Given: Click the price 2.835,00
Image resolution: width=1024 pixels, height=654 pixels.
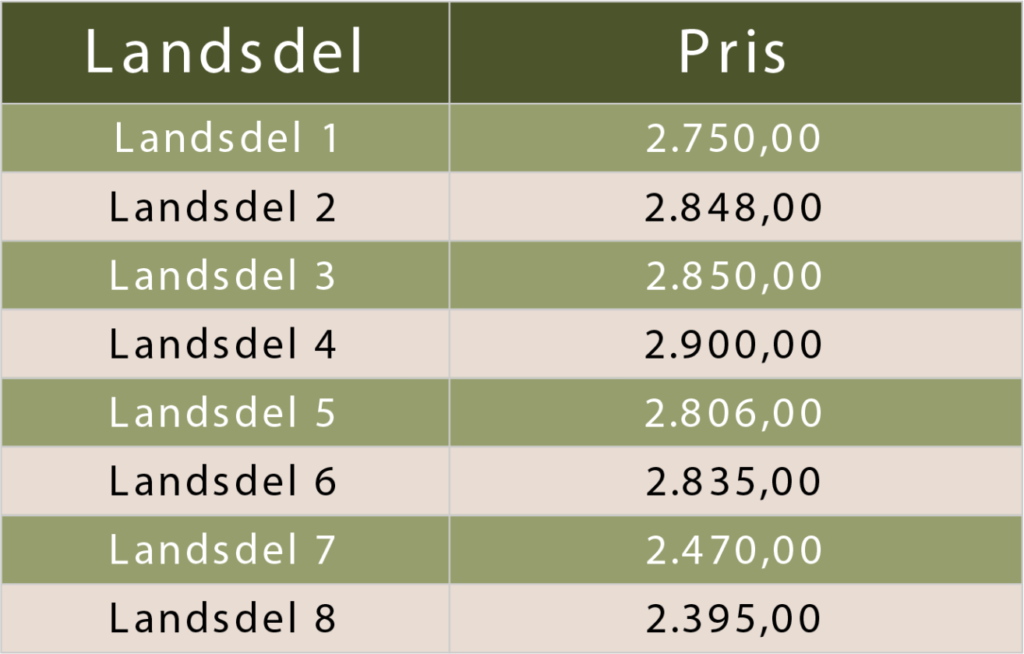Looking at the screenshot, I should tap(733, 482).
